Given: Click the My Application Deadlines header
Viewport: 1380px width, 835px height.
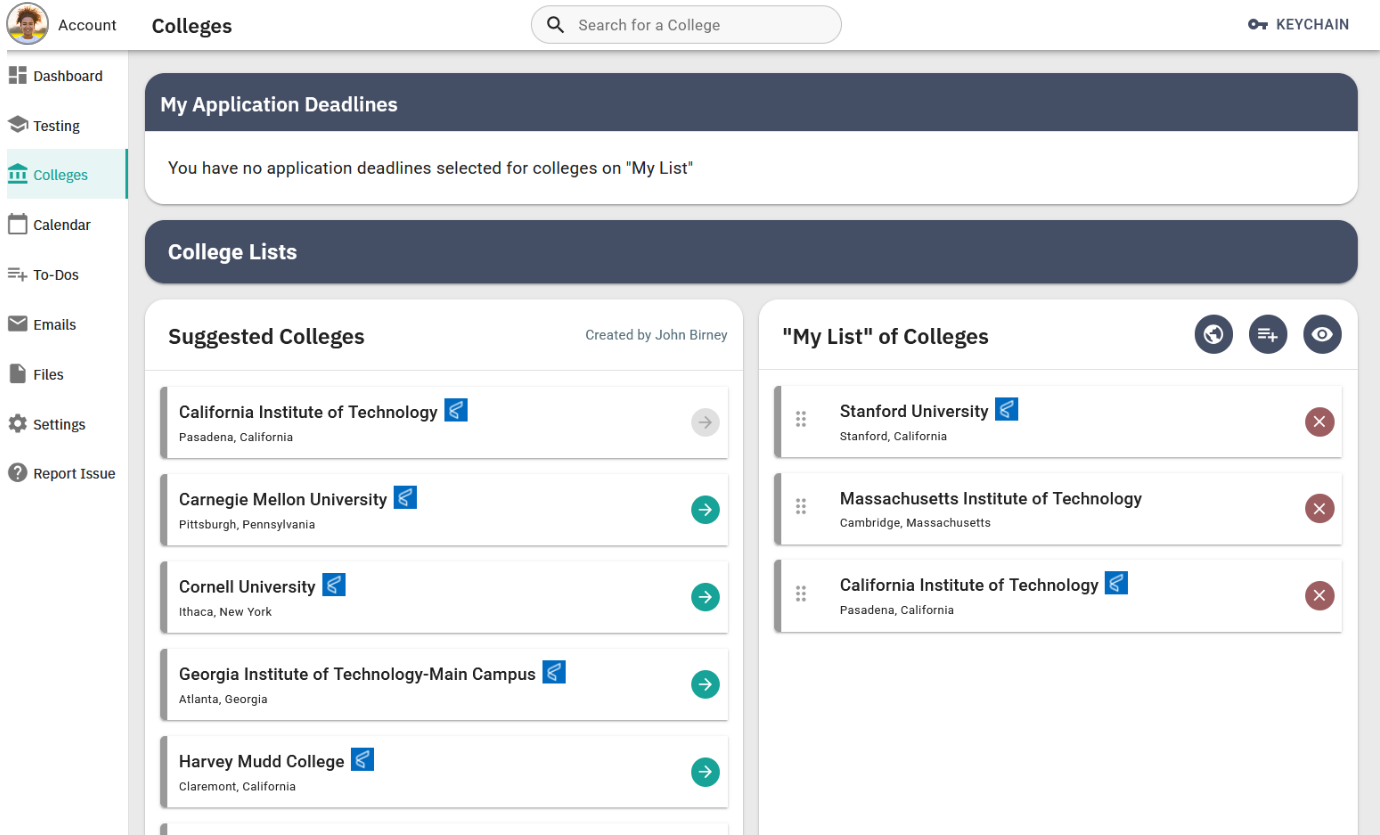Looking at the screenshot, I should (x=751, y=103).
